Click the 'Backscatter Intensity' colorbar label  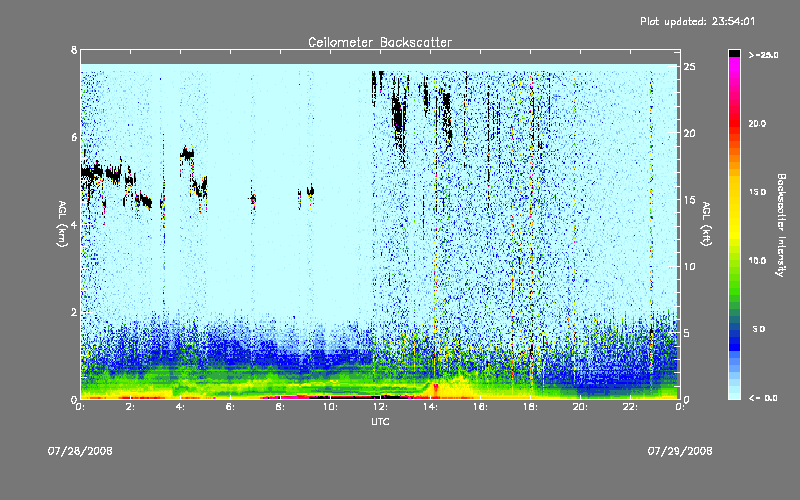[781, 225]
